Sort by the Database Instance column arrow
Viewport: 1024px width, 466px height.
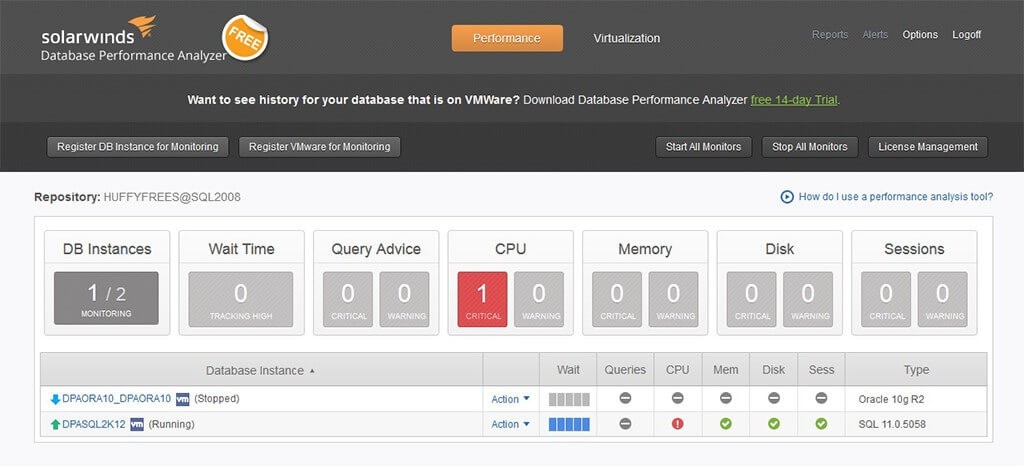pos(312,371)
